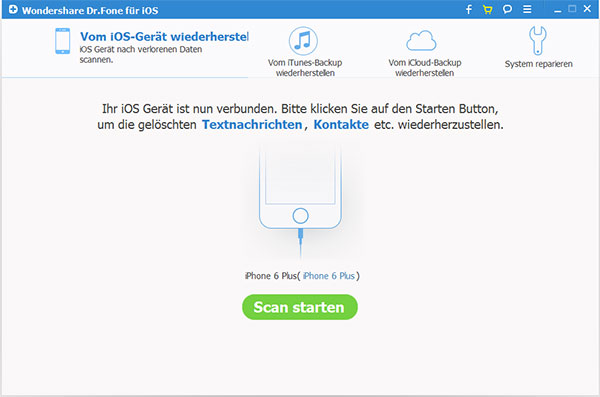
Task: Click 'Wondershare Dr.Fone für iOS' title text
Action: coord(90,10)
